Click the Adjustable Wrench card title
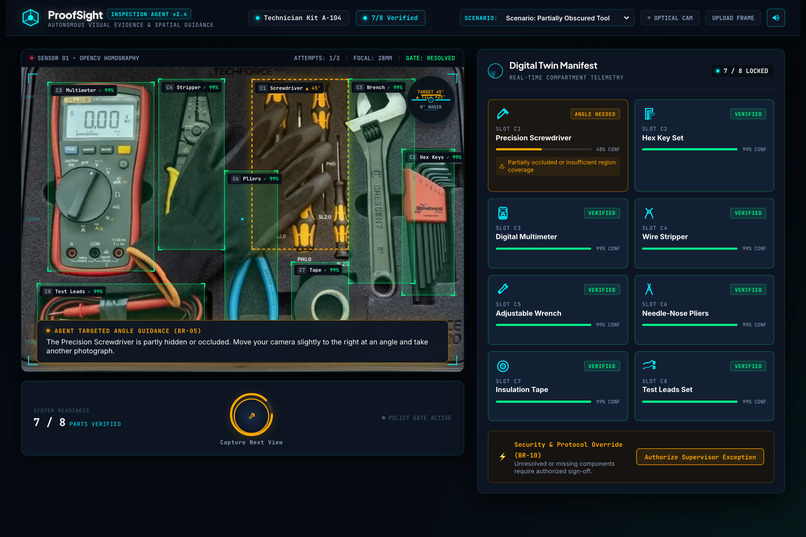Image resolution: width=806 pixels, height=537 pixels. click(528, 313)
